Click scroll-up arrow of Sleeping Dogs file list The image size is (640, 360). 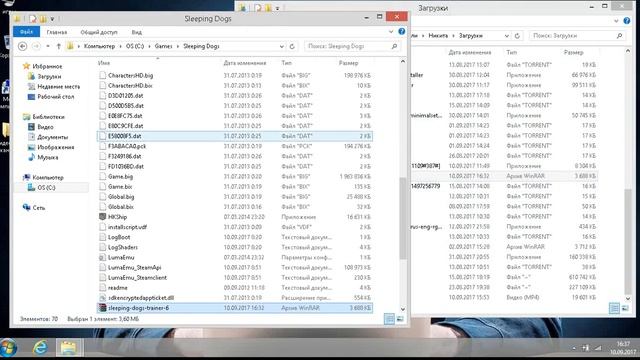(x=403, y=62)
